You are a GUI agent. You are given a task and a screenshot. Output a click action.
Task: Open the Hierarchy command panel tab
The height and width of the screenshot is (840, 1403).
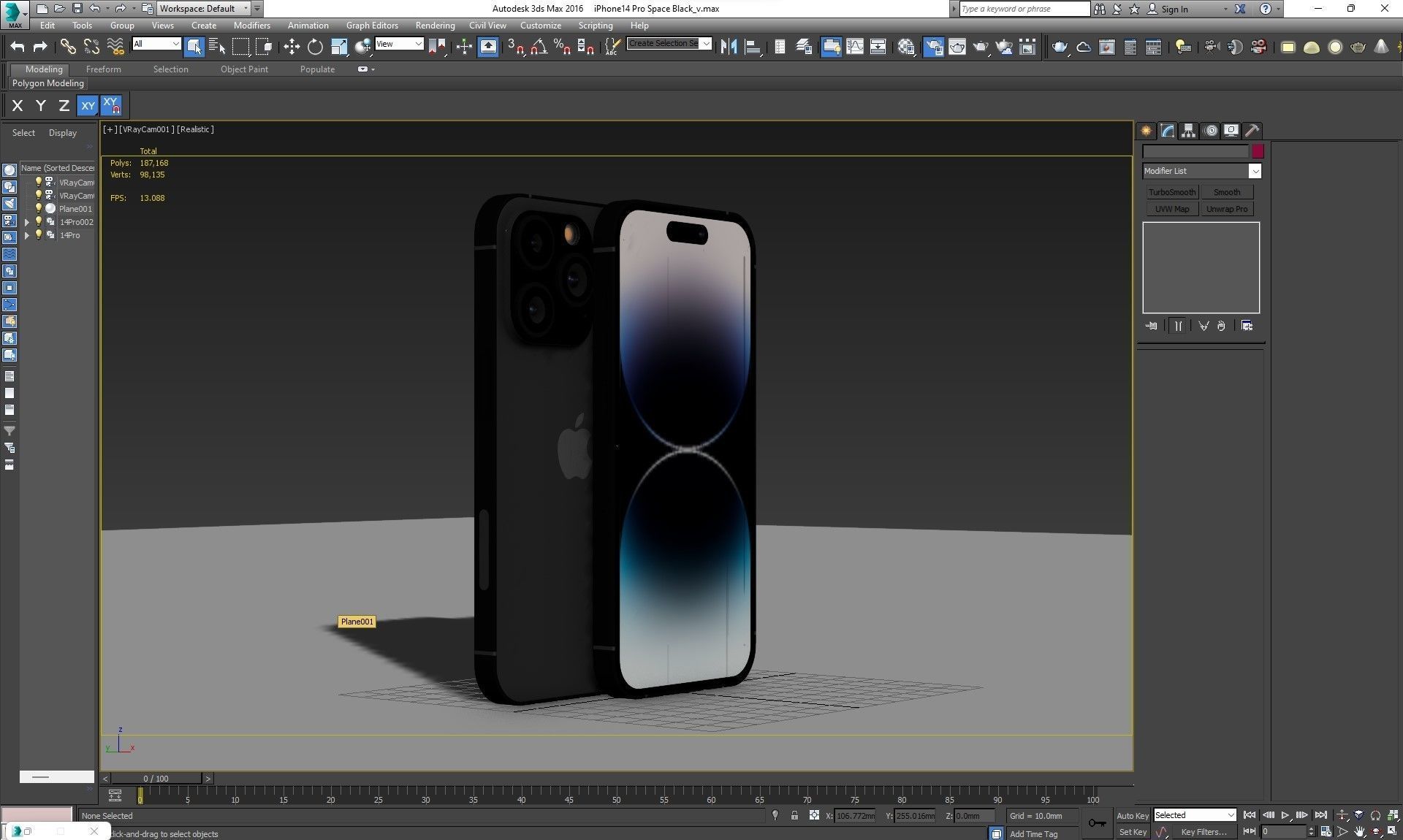[x=1189, y=131]
